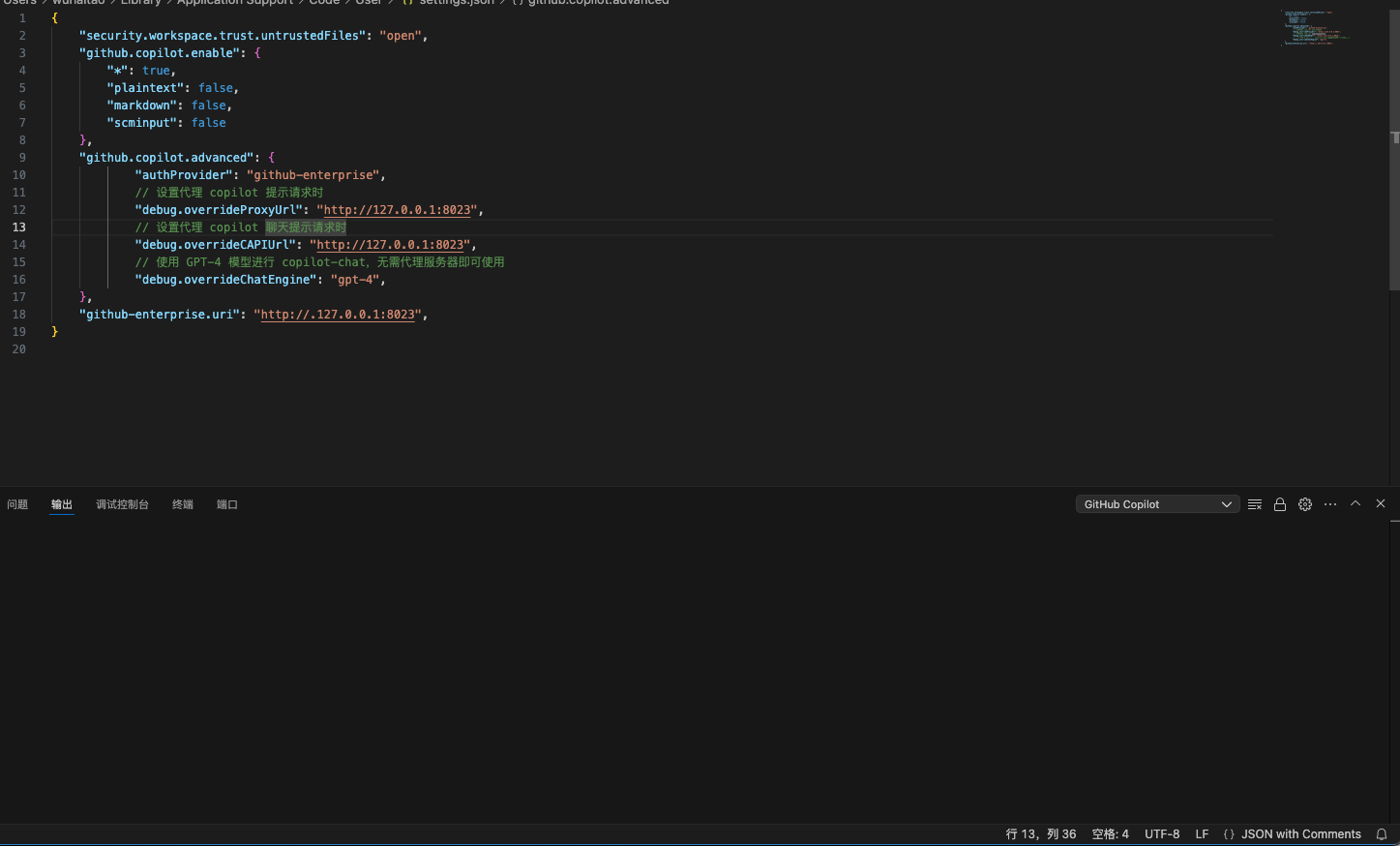This screenshot has height=846, width=1400.
Task: Open more actions ellipsis in panel
Action: click(x=1330, y=504)
